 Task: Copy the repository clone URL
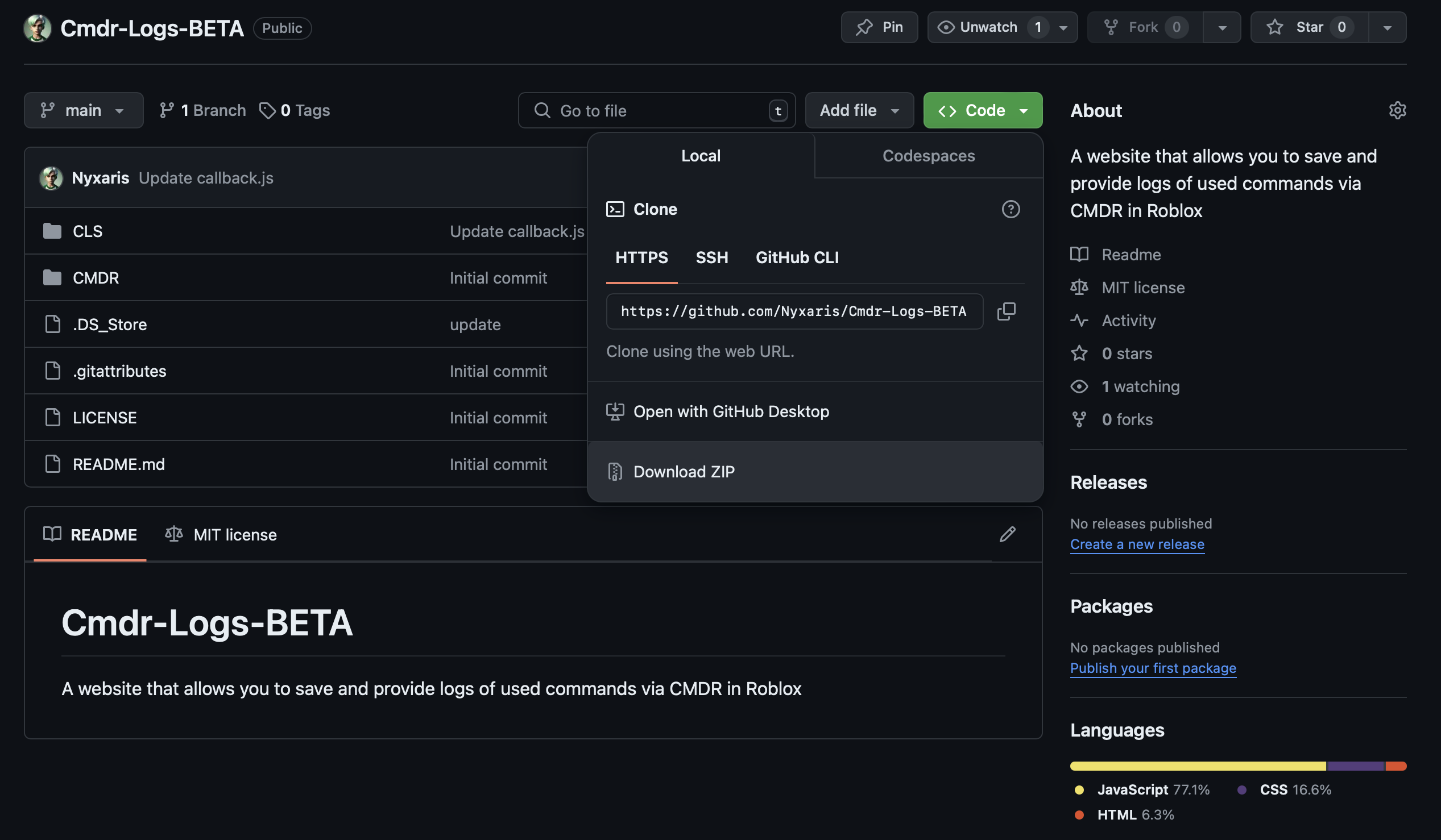(1007, 311)
